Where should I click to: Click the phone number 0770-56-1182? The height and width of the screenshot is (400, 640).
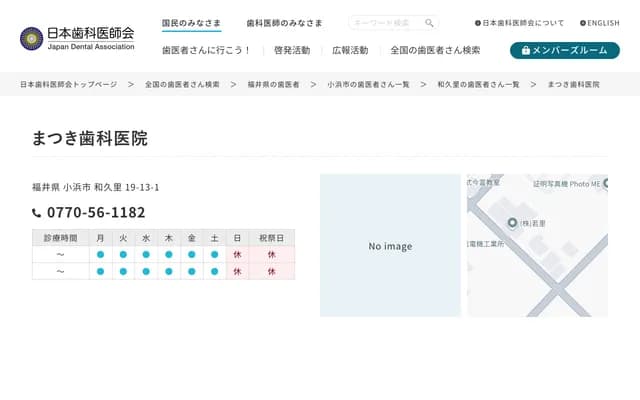tap(96, 213)
